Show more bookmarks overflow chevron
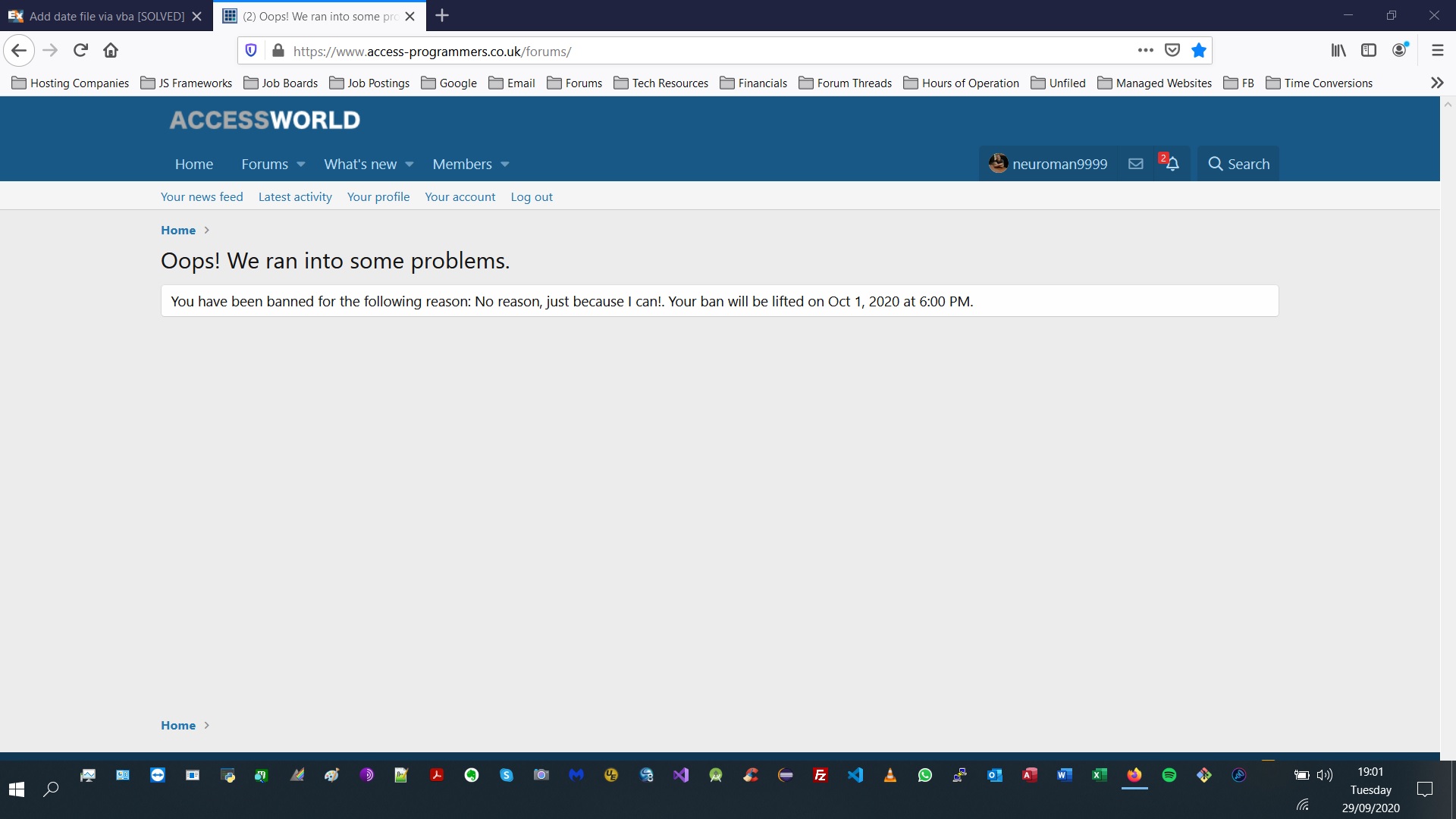The image size is (1456, 819). pyautogui.click(x=1436, y=83)
